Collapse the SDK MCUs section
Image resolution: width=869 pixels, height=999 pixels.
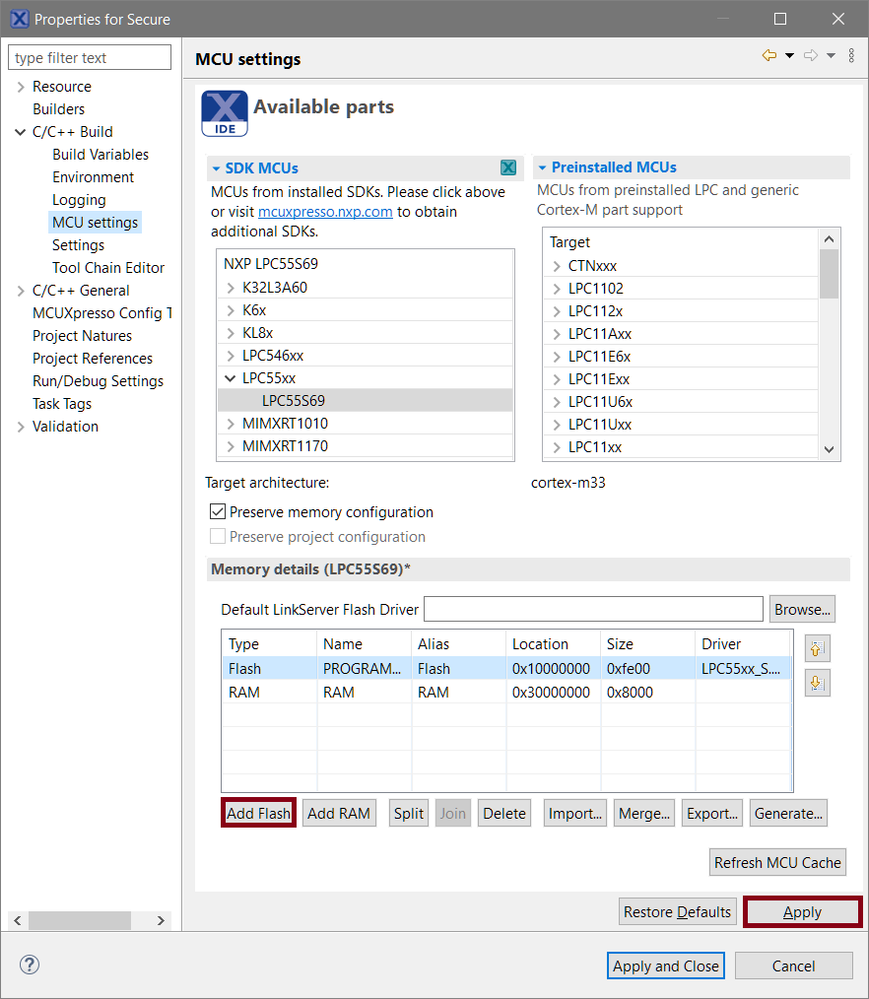click(x=217, y=169)
